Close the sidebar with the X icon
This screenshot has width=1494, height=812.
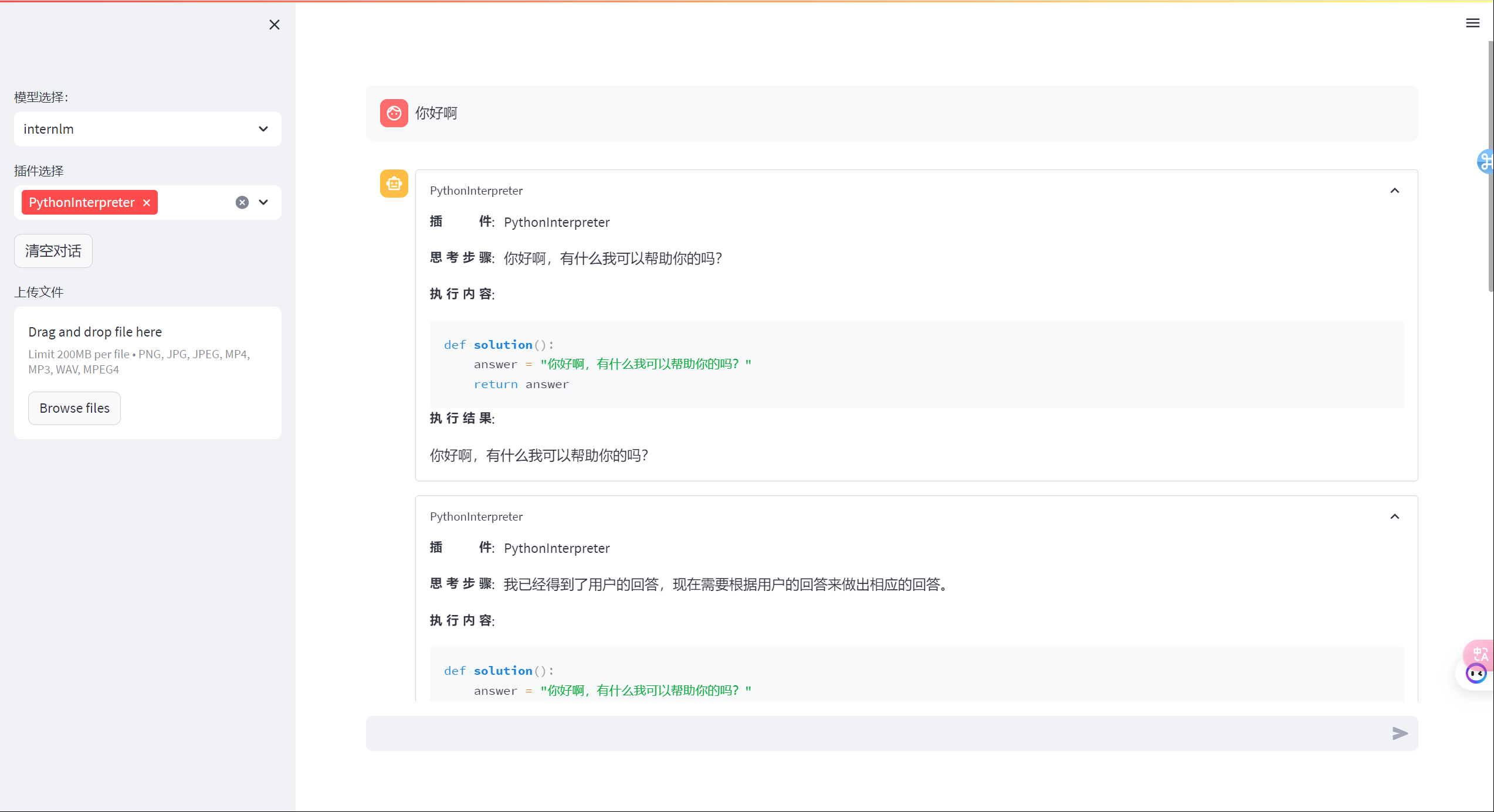pos(274,25)
